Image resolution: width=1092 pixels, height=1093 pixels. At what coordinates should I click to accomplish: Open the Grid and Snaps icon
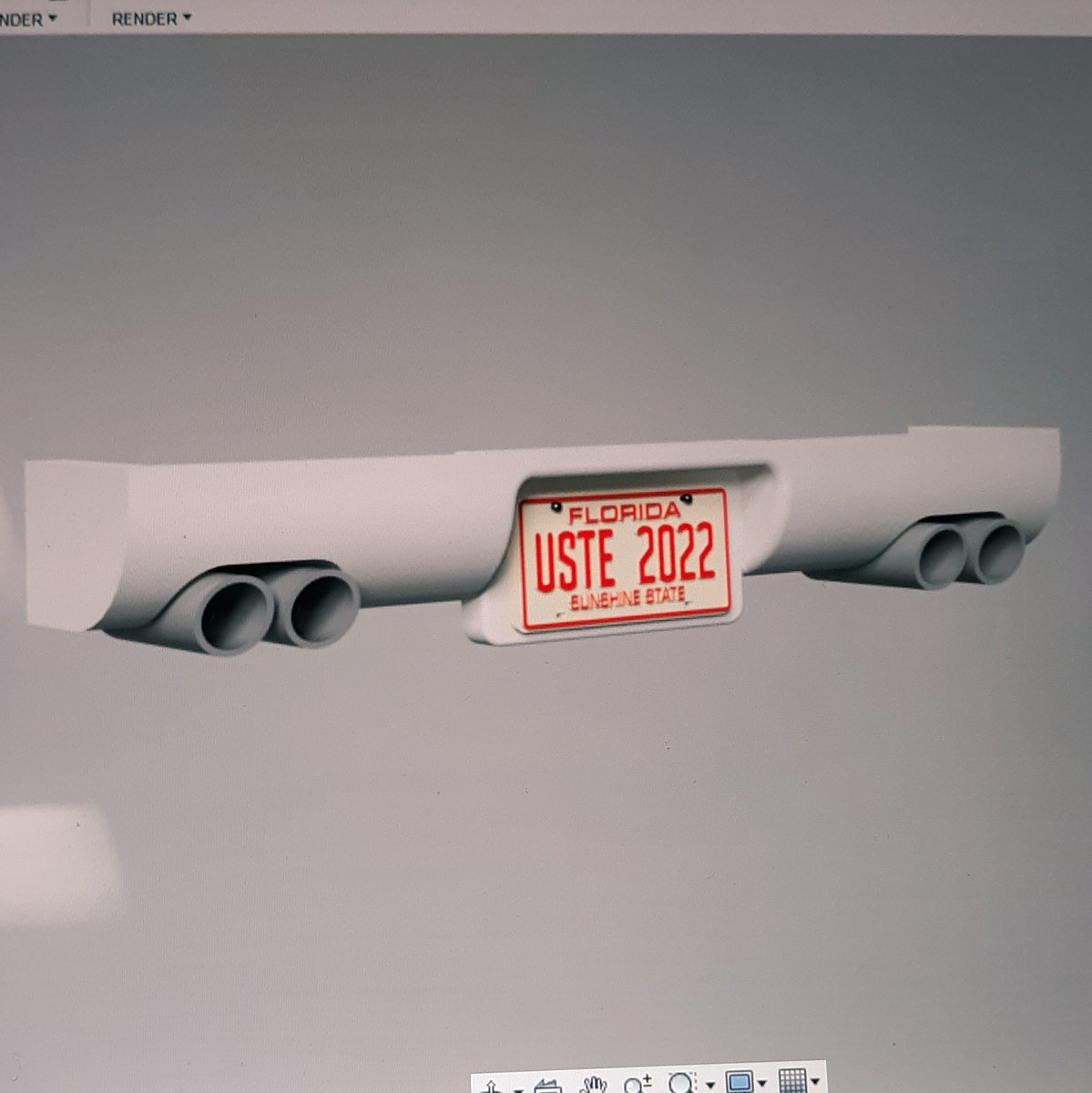coord(792,1080)
